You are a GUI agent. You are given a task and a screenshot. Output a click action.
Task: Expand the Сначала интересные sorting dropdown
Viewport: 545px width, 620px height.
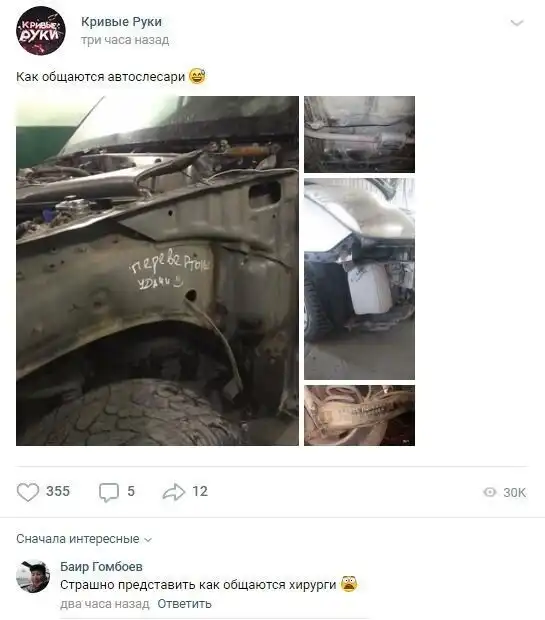tap(84, 539)
